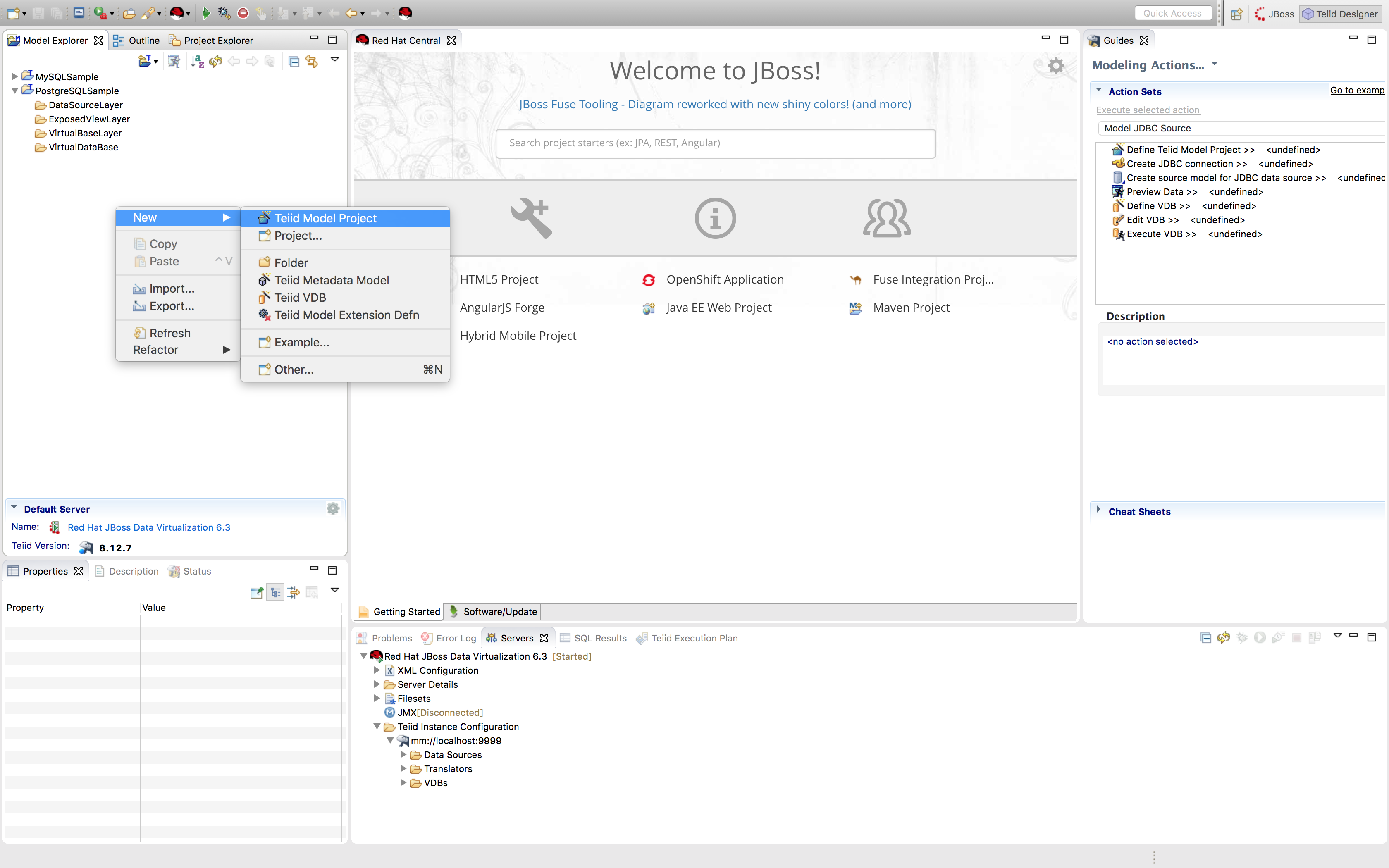
Task: Click the red Stop icon in main toolbar
Action: pos(243,13)
